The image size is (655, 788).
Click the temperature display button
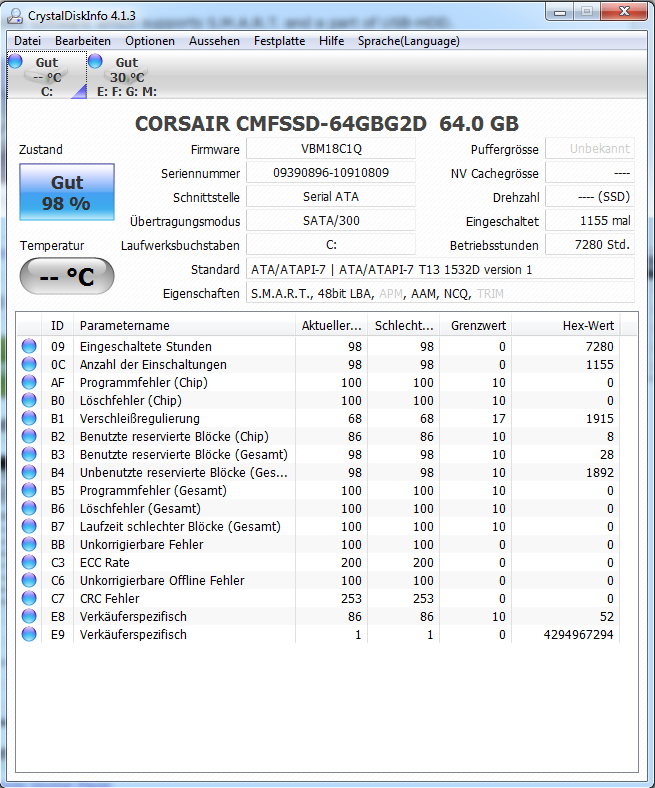pyautogui.click(x=67, y=276)
